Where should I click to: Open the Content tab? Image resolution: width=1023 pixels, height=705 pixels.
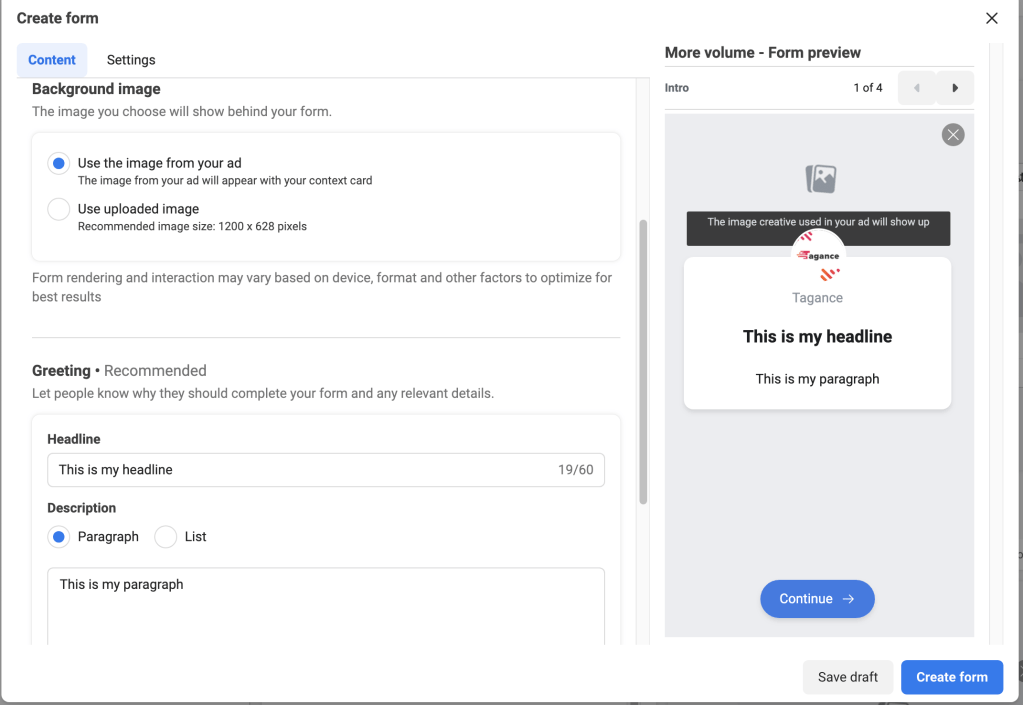(x=52, y=60)
